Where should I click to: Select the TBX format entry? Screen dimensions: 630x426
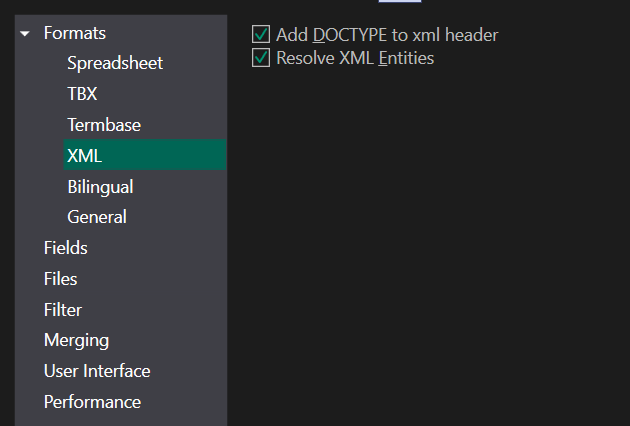[82, 94]
